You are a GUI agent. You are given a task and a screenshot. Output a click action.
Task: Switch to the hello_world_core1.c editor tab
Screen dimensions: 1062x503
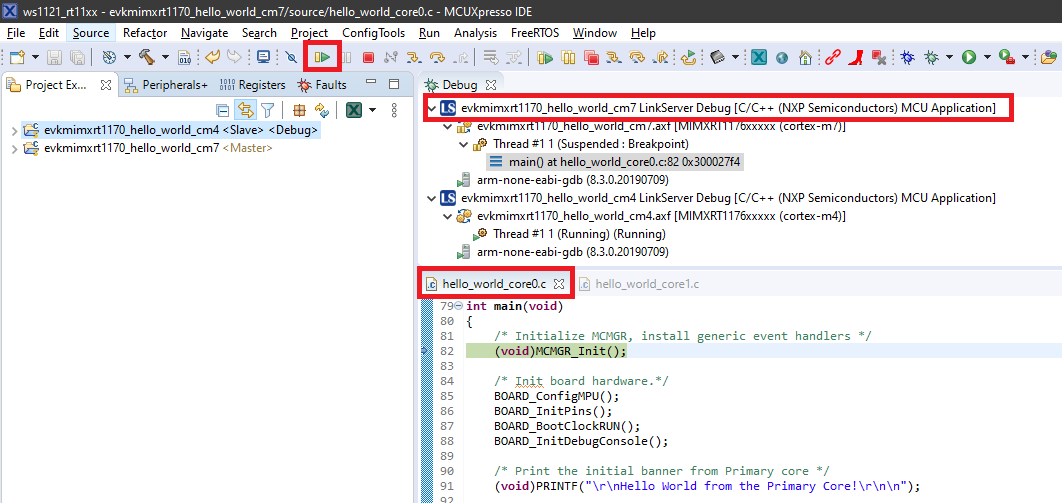point(646,284)
